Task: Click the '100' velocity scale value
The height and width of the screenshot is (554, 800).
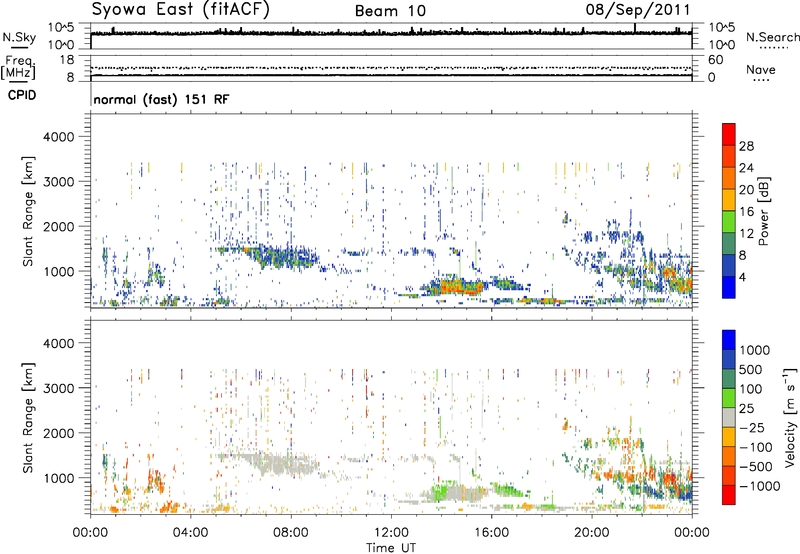Action: click(751, 389)
